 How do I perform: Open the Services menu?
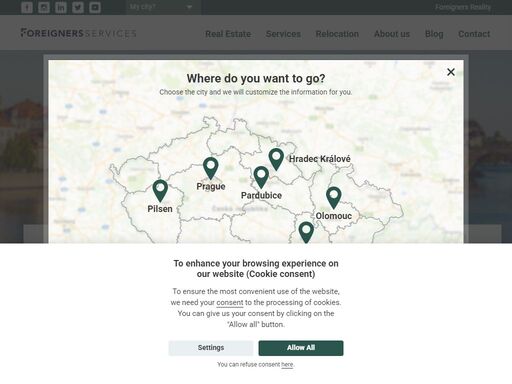click(x=283, y=34)
